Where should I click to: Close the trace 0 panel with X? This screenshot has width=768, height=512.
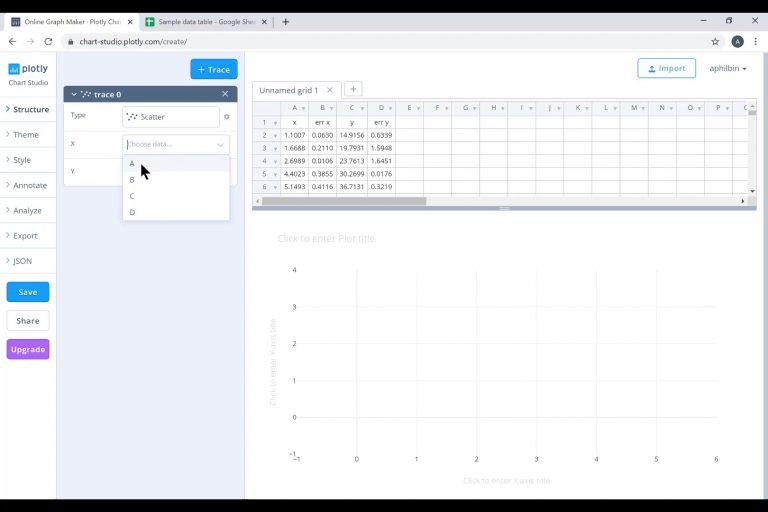pos(225,94)
